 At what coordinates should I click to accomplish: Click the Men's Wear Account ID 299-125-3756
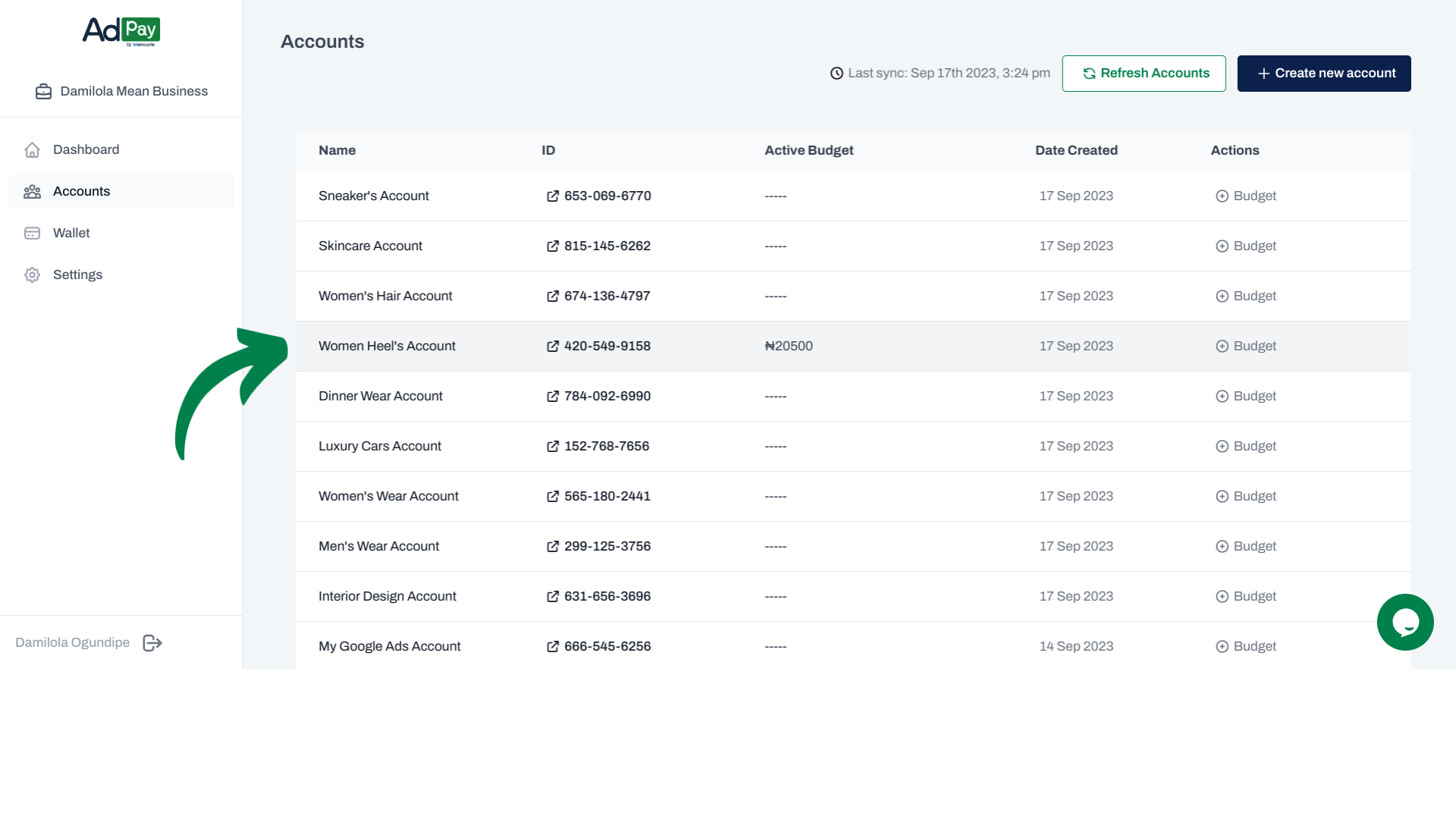pos(607,547)
